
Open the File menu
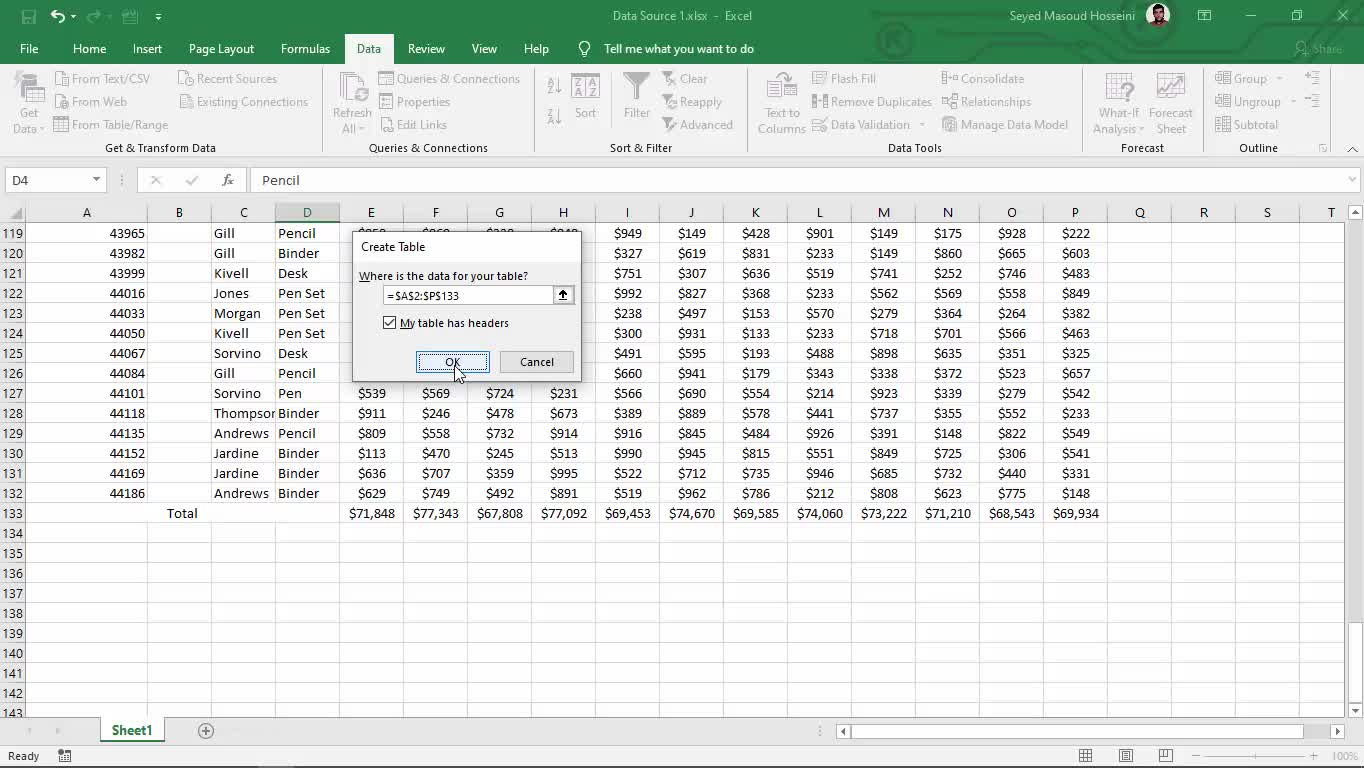[29, 49]
